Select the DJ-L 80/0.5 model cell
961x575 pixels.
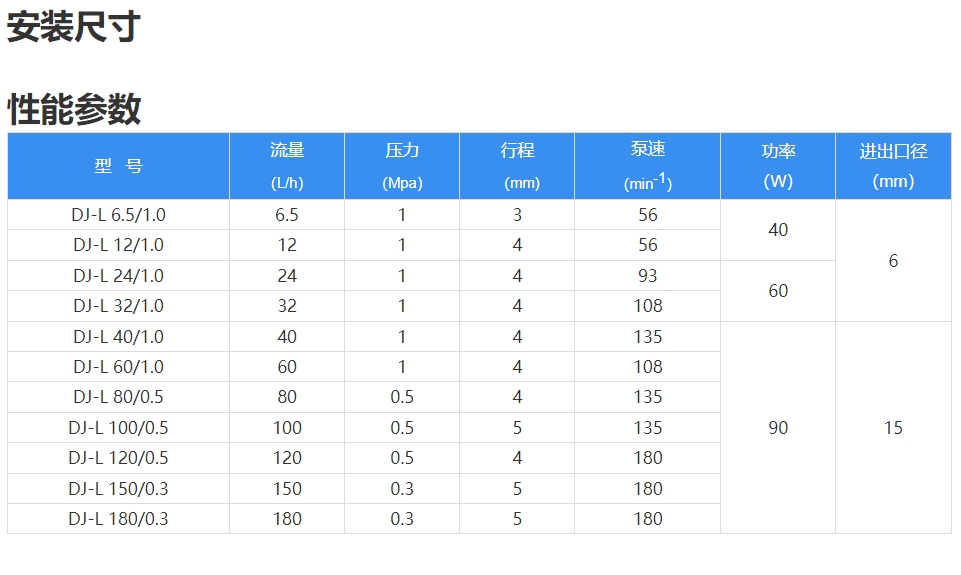pyautogui.click(x=118, y=397)
